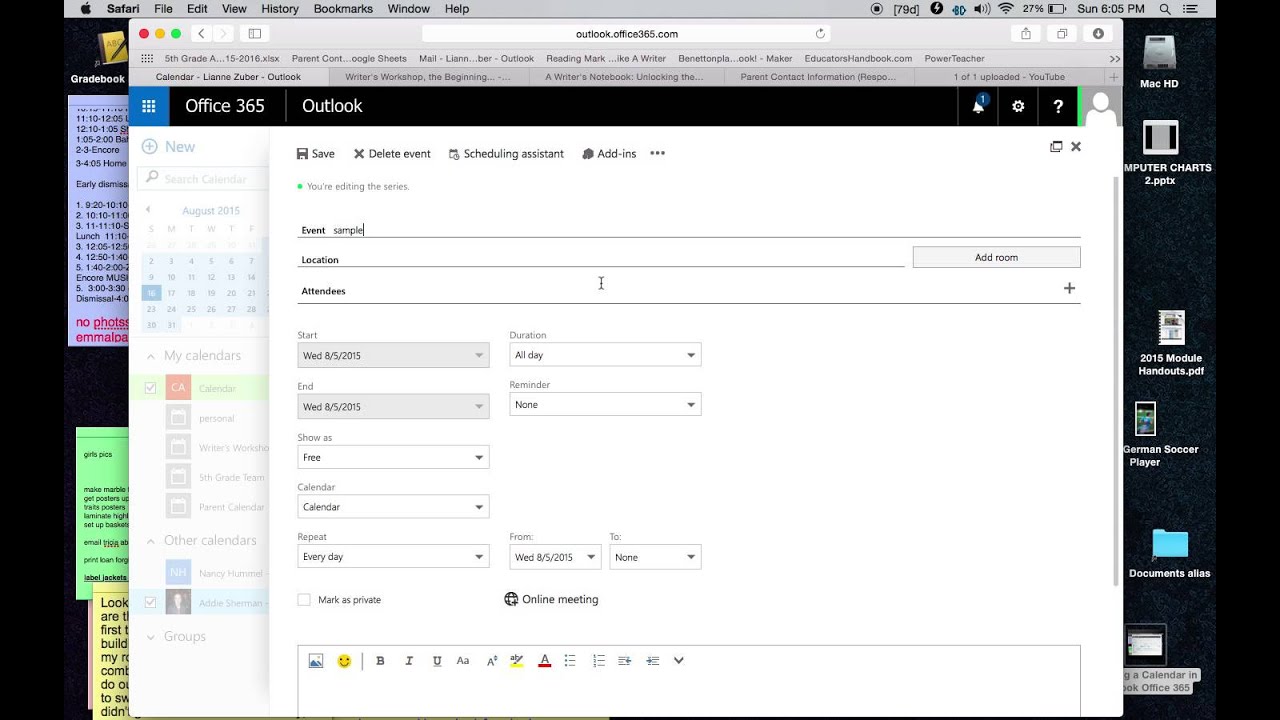Toggle underline formatting

[437, 661]
